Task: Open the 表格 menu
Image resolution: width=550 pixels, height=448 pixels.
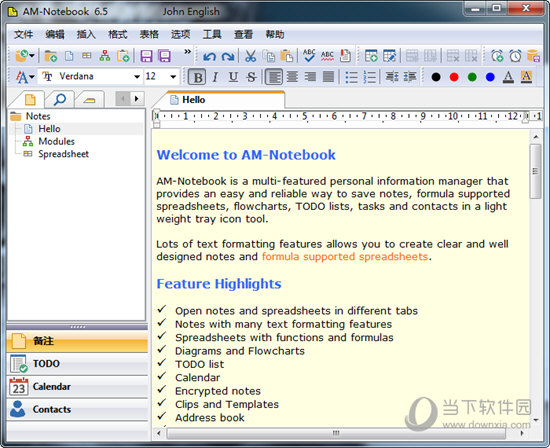Action: (x=149, y=34)
